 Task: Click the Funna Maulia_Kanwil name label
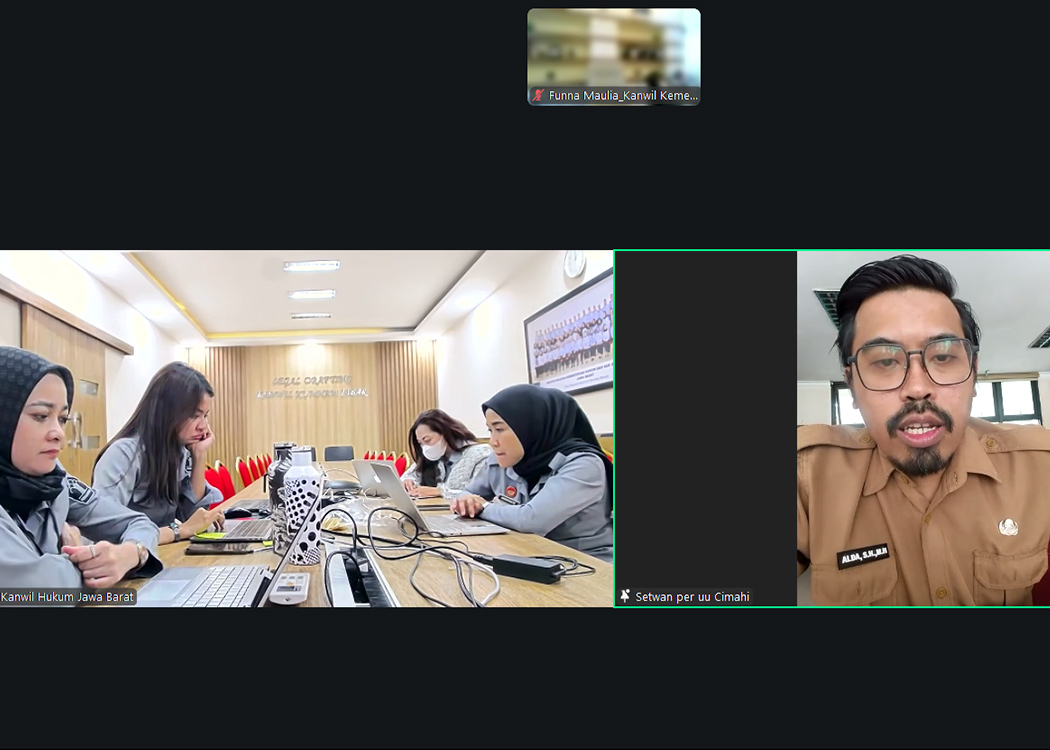(622, 96)
